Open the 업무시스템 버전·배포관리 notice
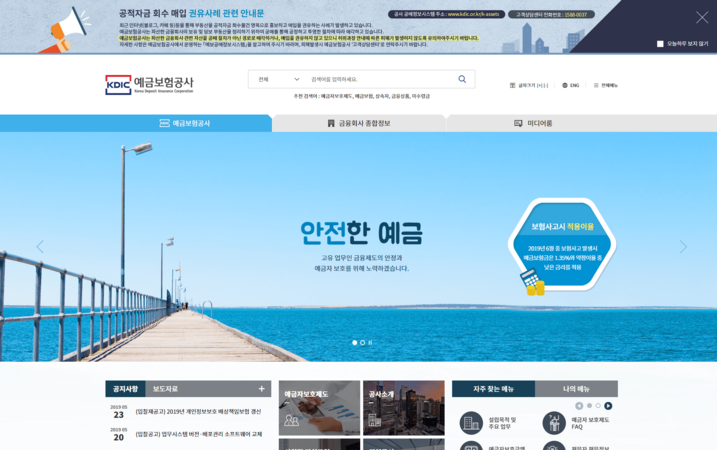The width and height of the screenshot is (717, 450). 199,434
